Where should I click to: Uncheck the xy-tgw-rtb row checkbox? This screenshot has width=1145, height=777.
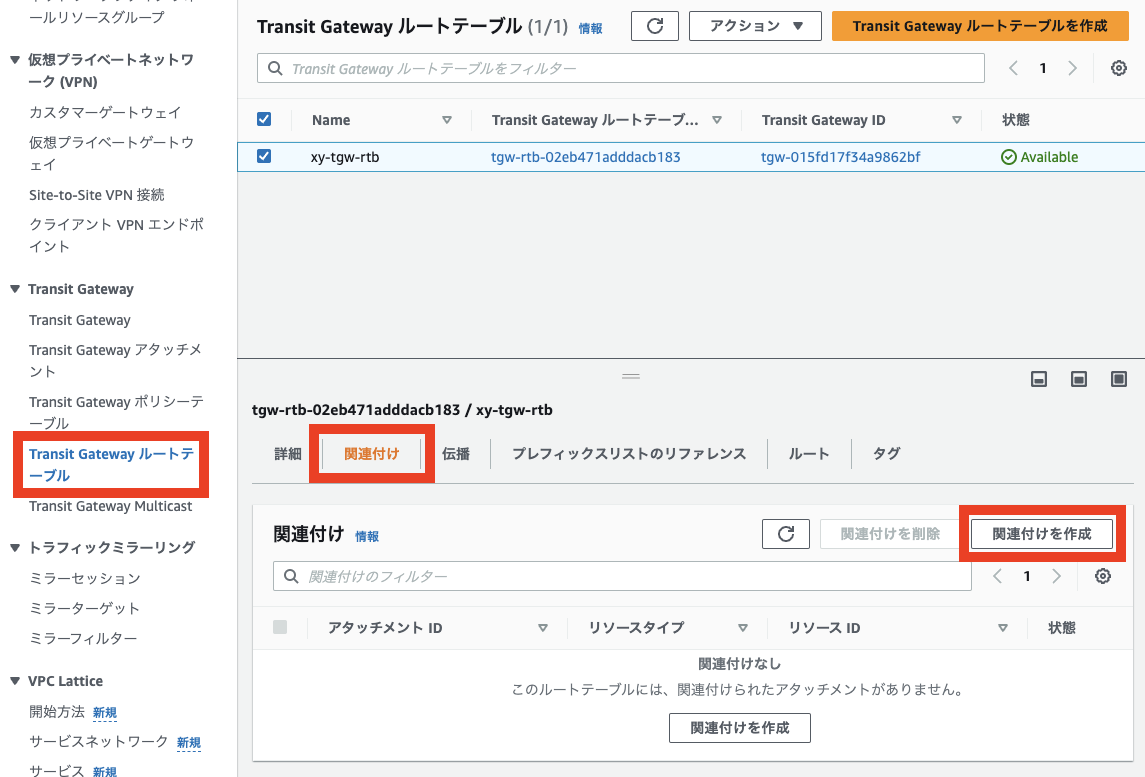pyautogui.click(x=263, y=157)
